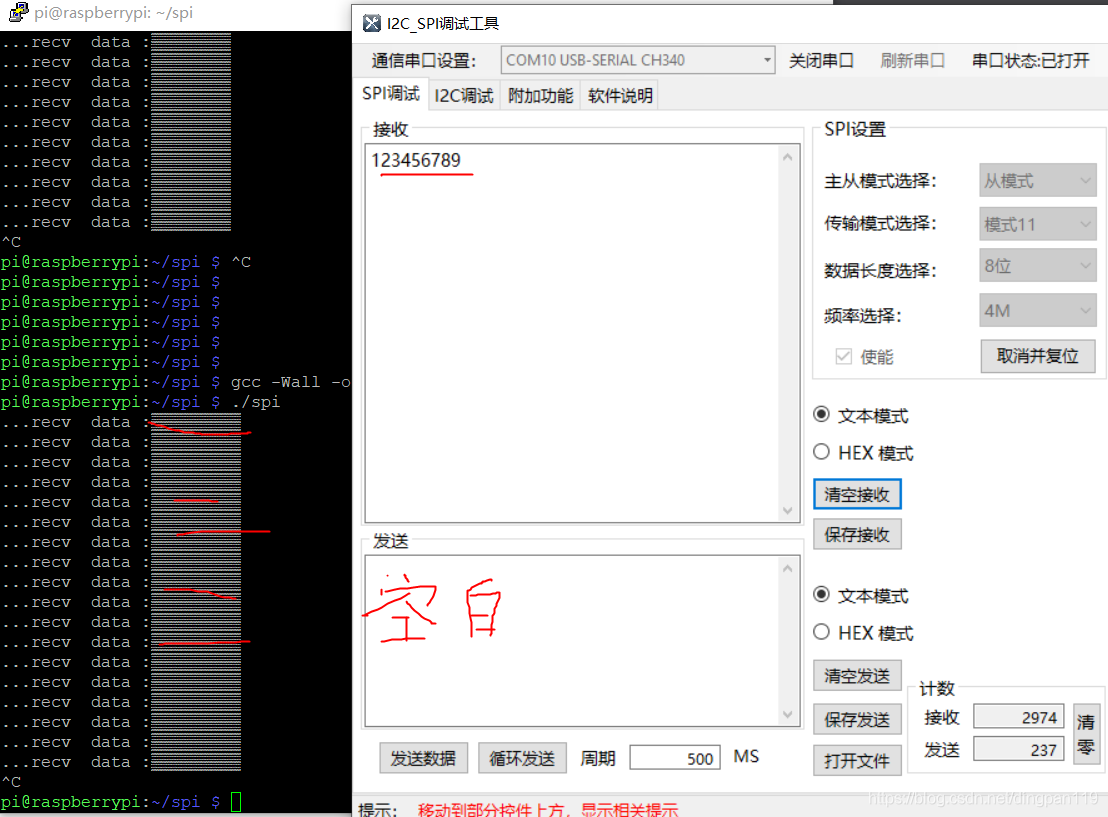Switch to the 软件说明 tab
The image size is (1108, 817).
[x=618, y=94]
